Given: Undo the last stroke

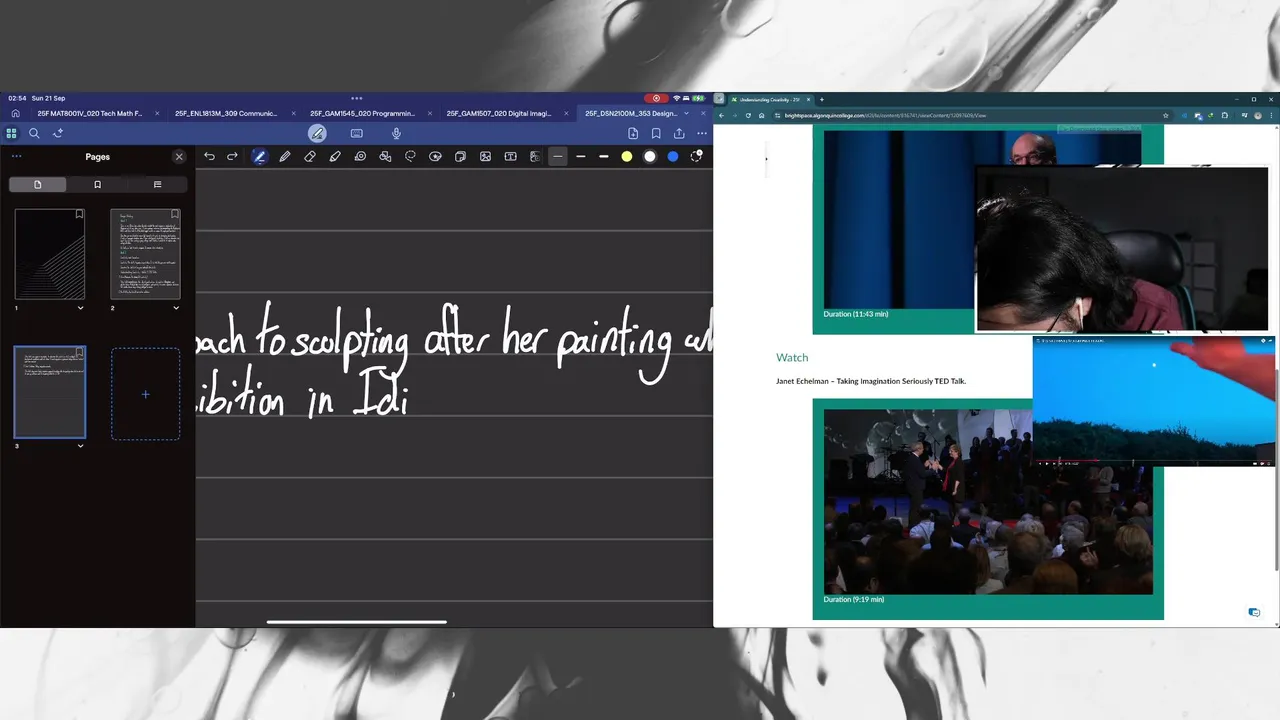Looking at the screenshot, I should click(209, 156).
